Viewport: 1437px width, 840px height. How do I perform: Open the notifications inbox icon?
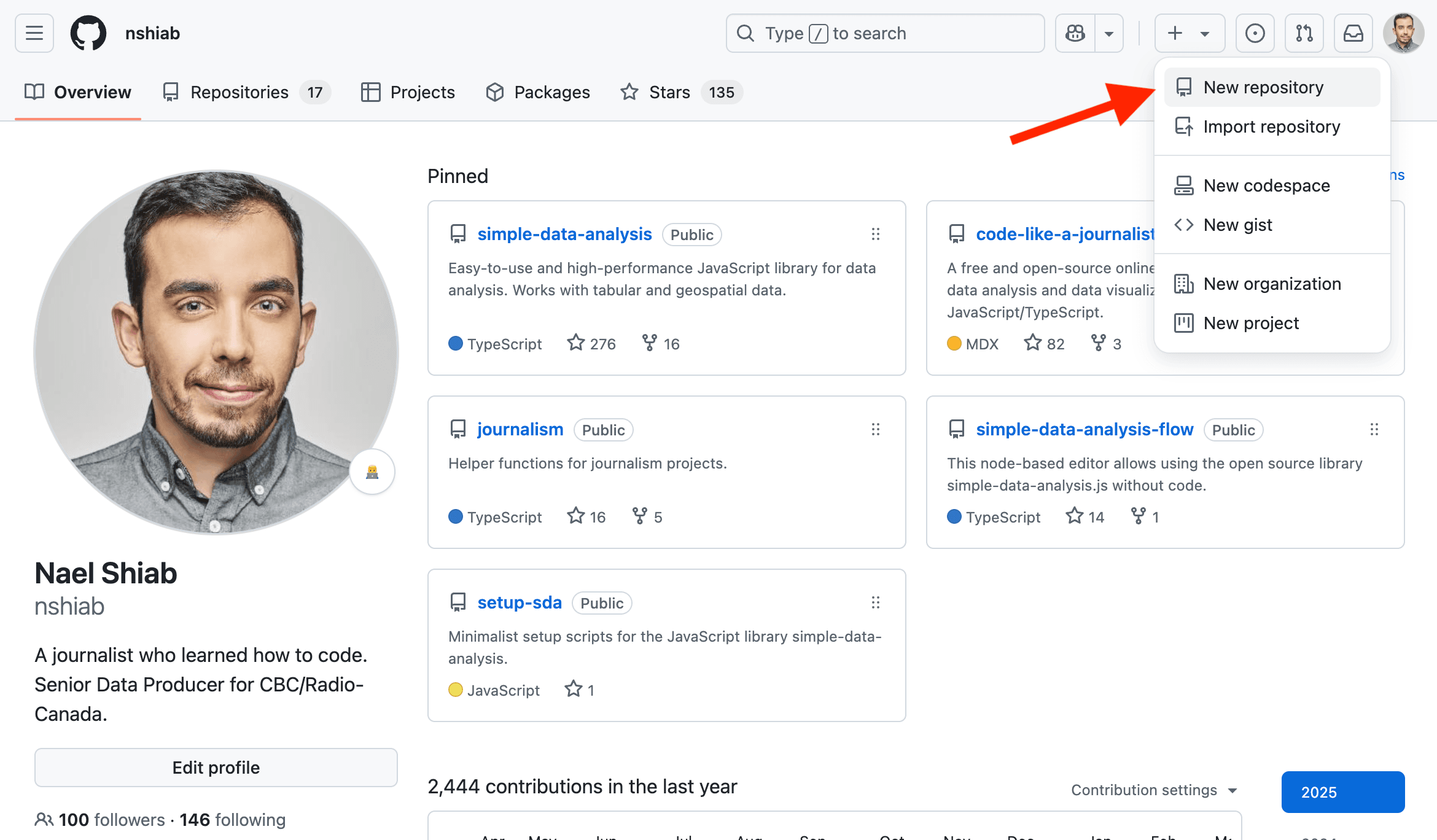(1353, 33)
